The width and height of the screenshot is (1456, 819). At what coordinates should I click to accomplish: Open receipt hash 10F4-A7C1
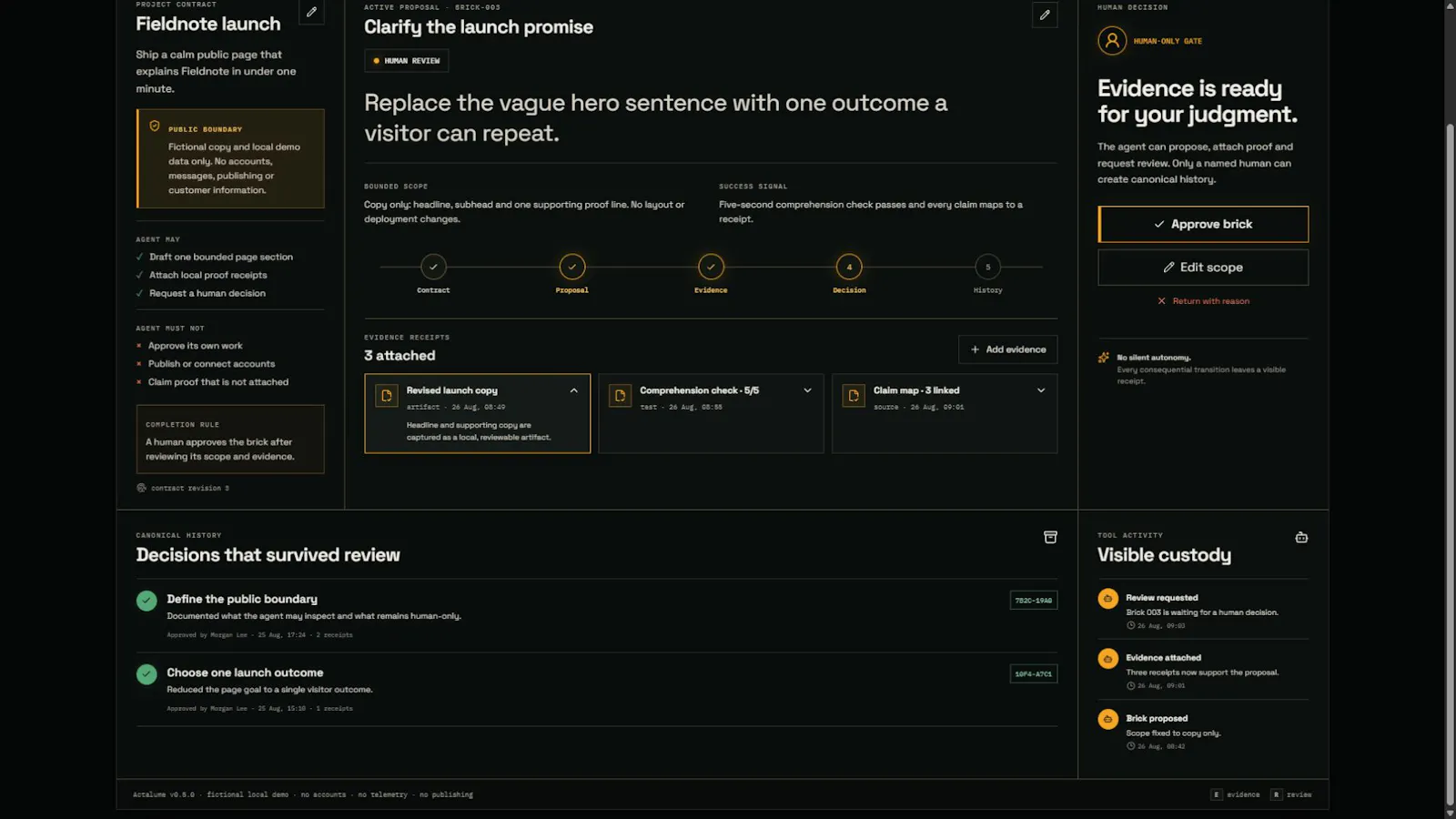[x=1034, y=674]
